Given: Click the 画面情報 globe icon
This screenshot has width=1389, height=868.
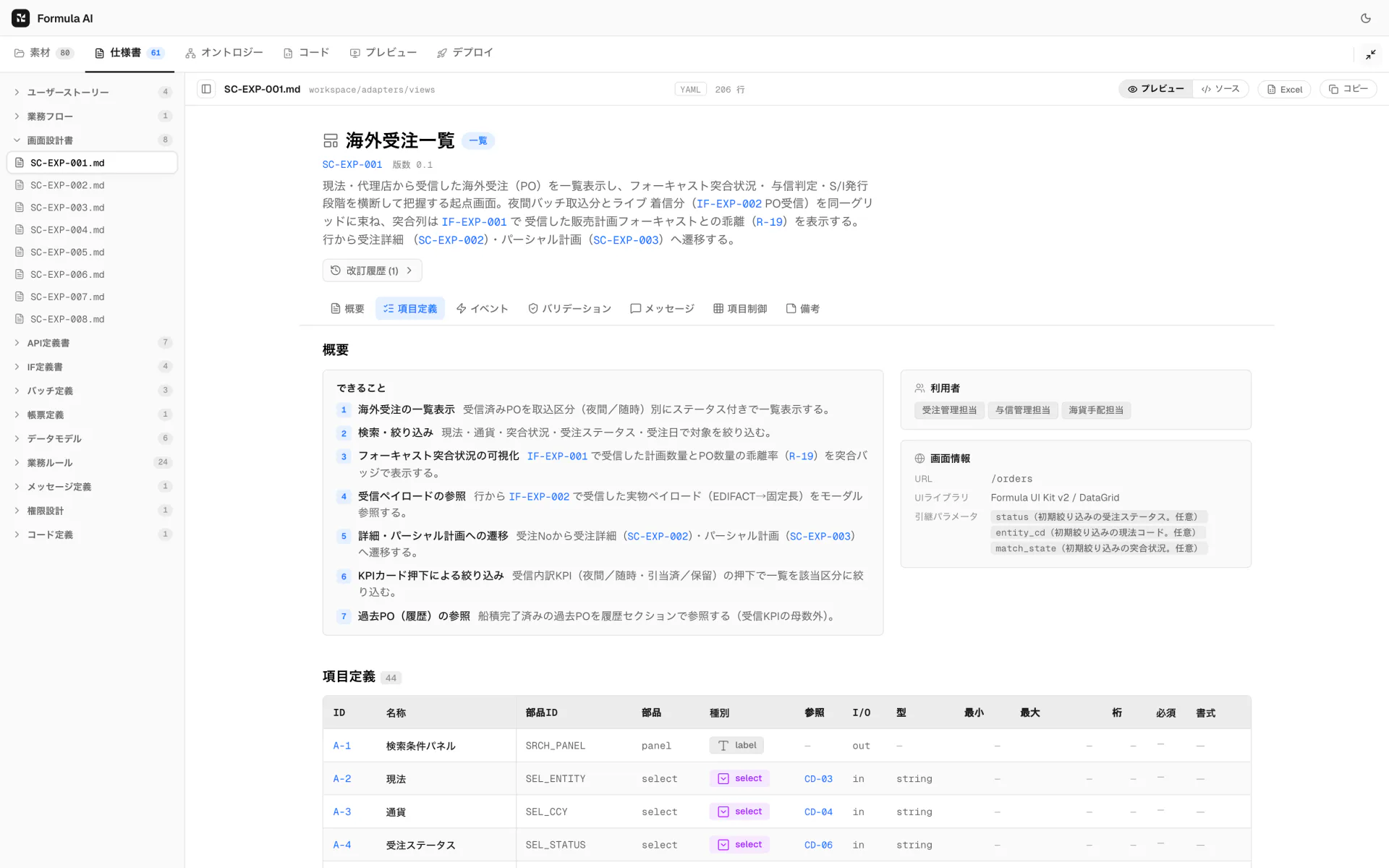Looking at the screenshot, I should coord(919,459).
